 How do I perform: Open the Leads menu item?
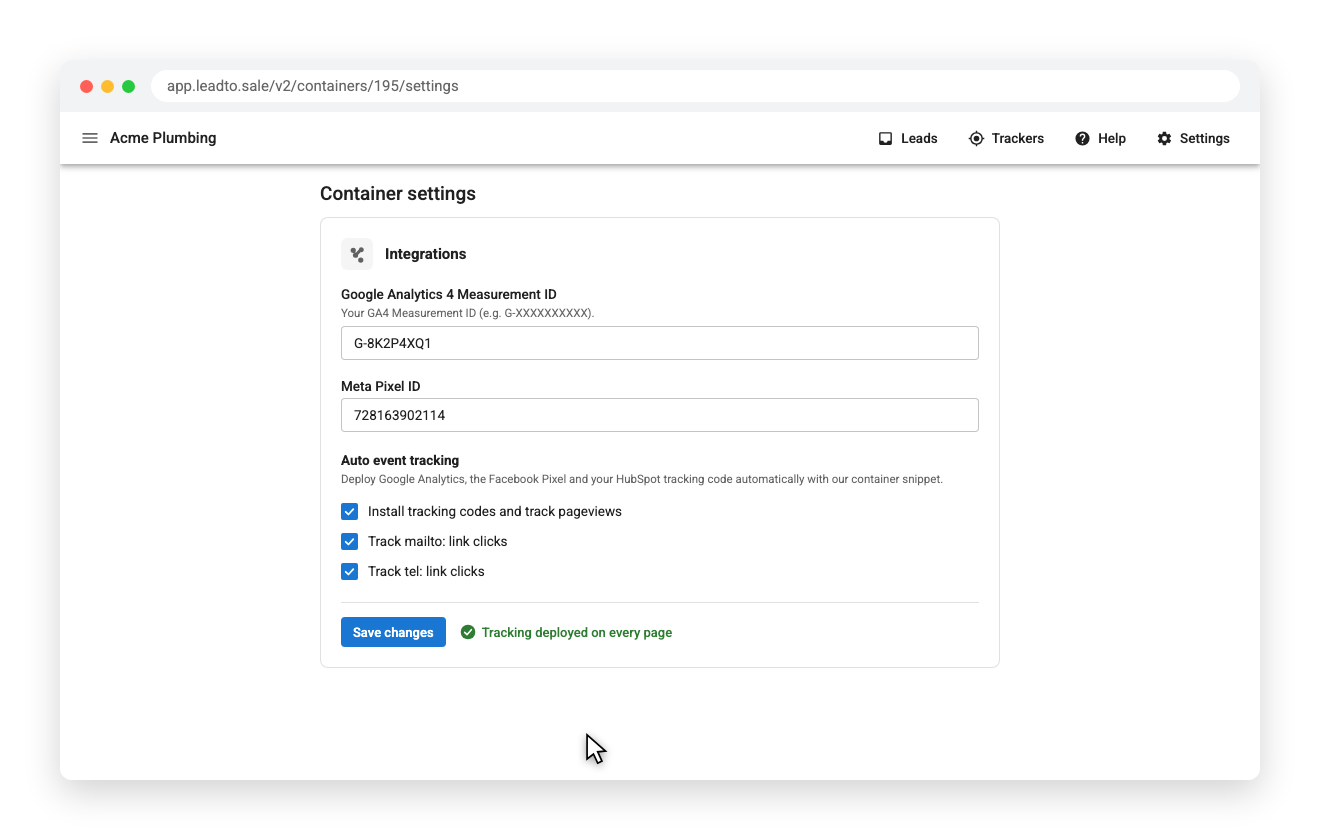[908, 139]
